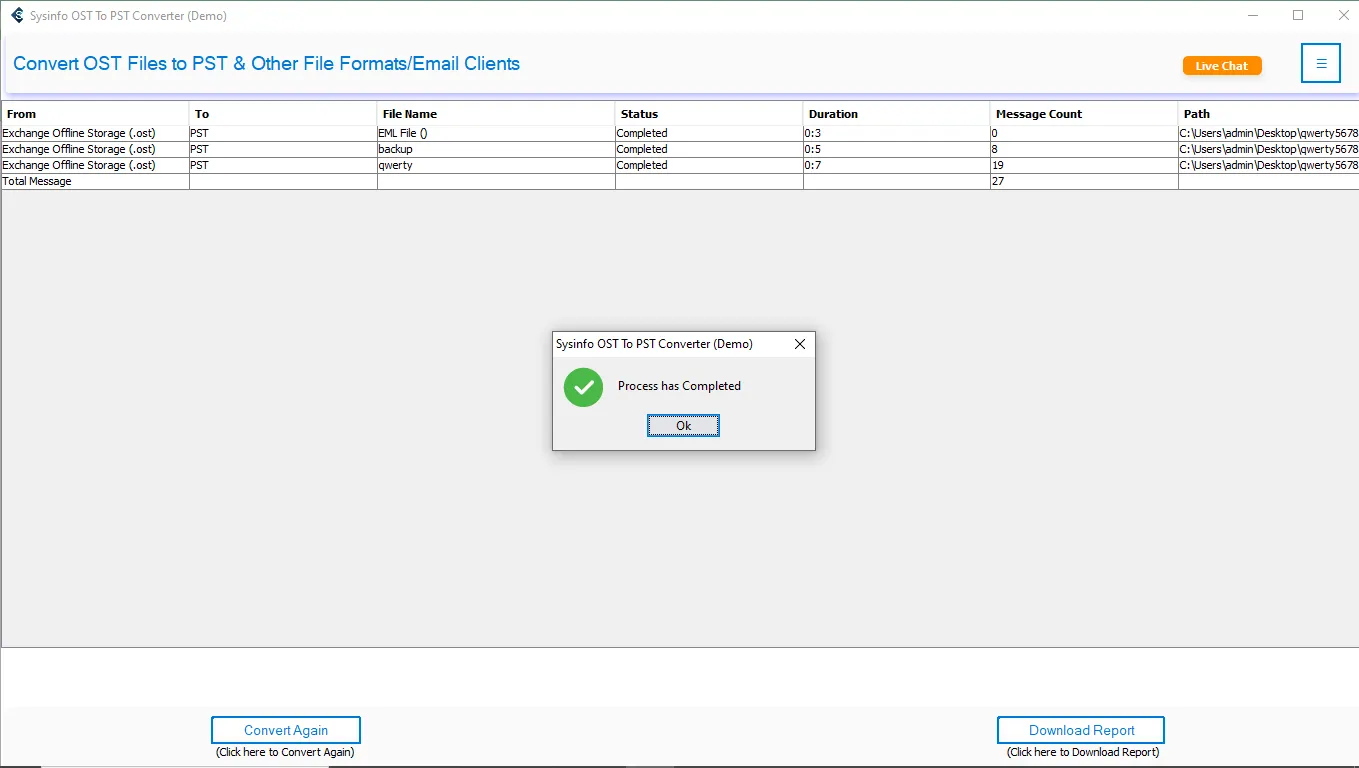Image resolution: width=1359 pixels, height=768 pixels.
Task: Click the Convert Again button
Action: pos(286,730)
